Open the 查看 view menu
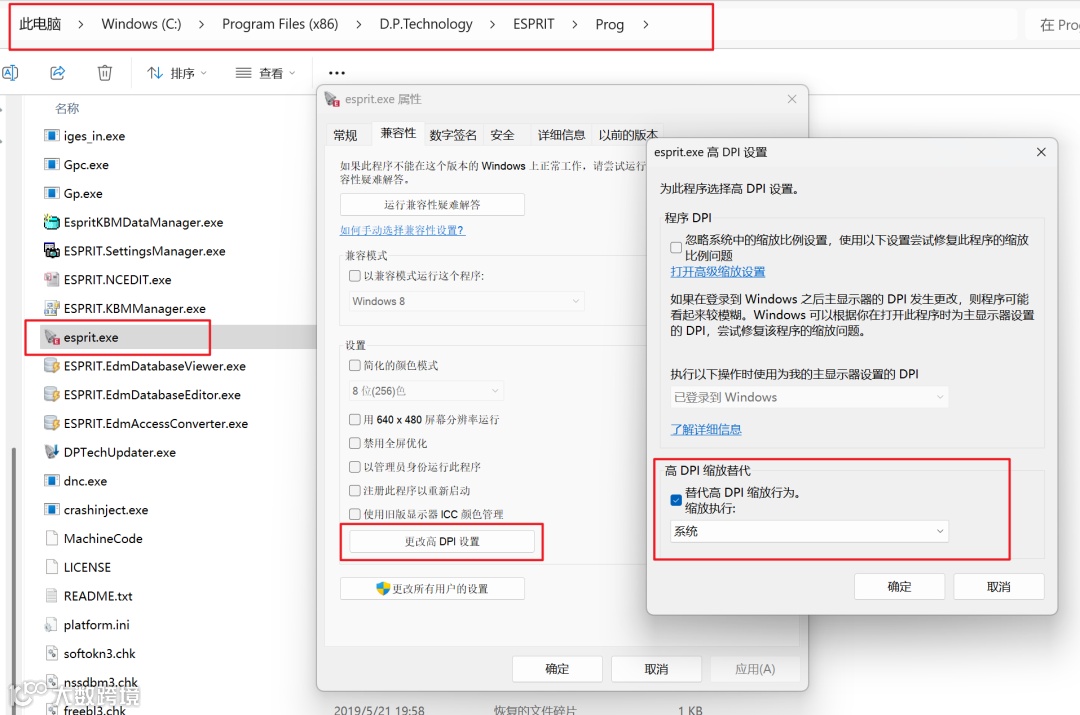 click(265, 73)
